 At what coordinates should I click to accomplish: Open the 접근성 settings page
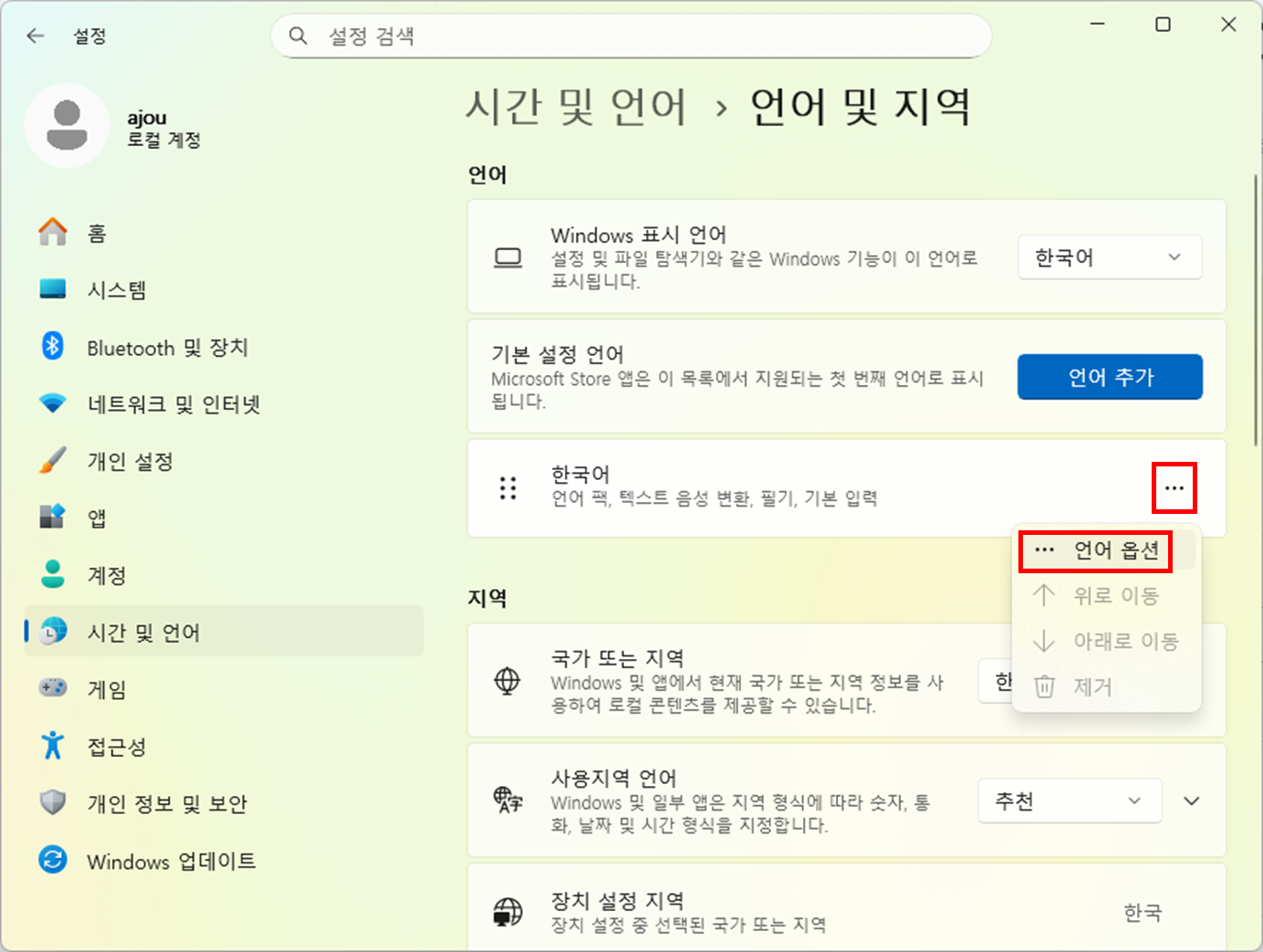point(116,748)
